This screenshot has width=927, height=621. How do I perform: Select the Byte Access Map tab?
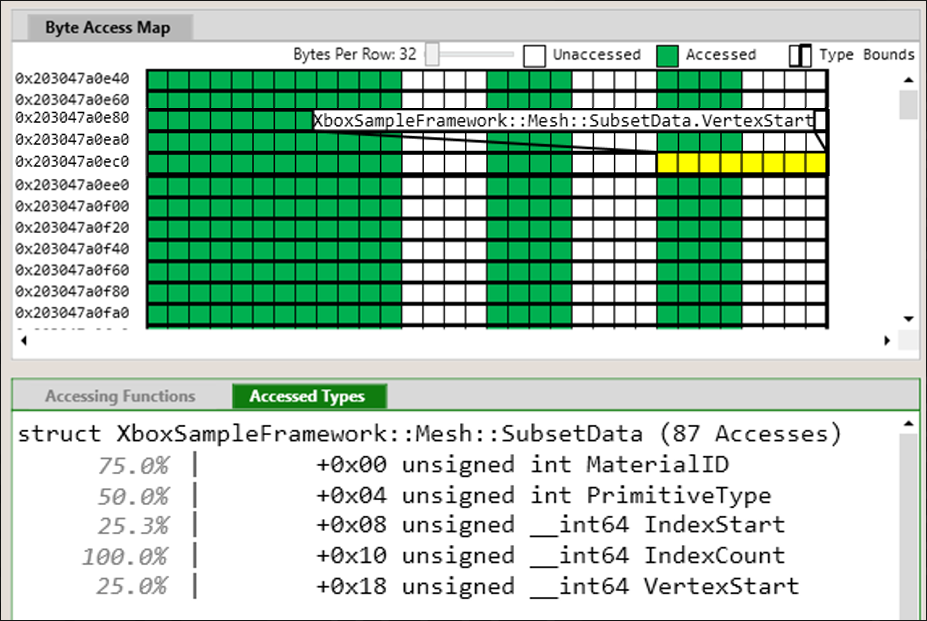[x=108, y=28]
